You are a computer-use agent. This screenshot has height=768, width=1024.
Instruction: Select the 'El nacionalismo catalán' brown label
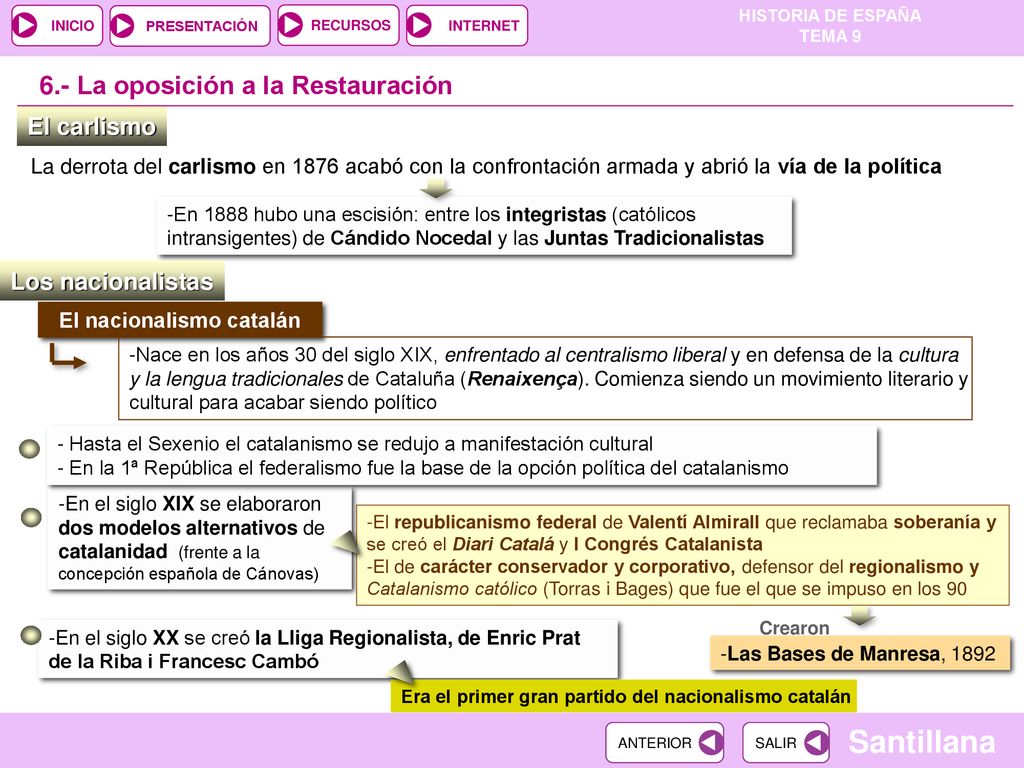pos(180,320)
